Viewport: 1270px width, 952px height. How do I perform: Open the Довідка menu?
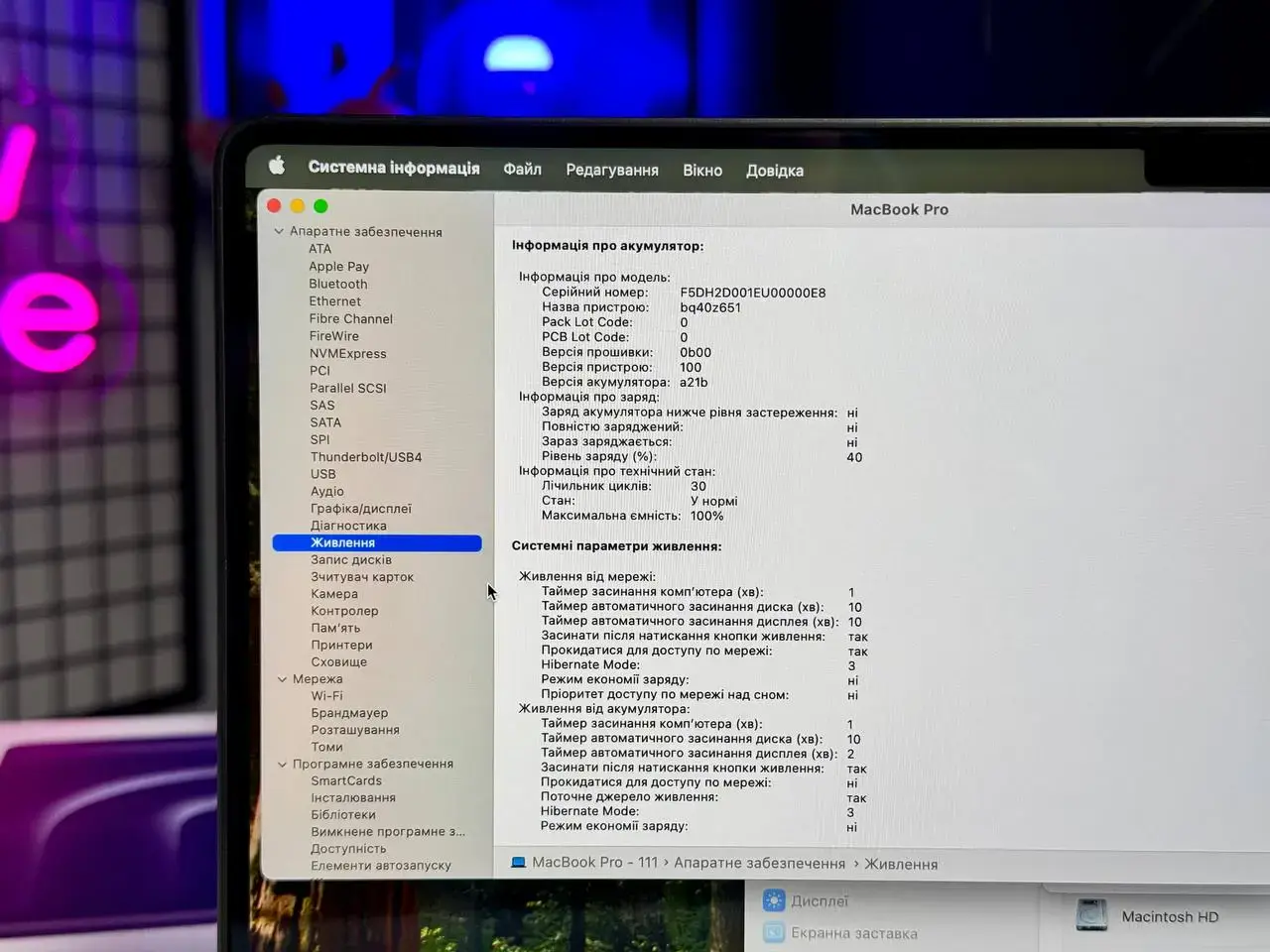click(775, 171)
